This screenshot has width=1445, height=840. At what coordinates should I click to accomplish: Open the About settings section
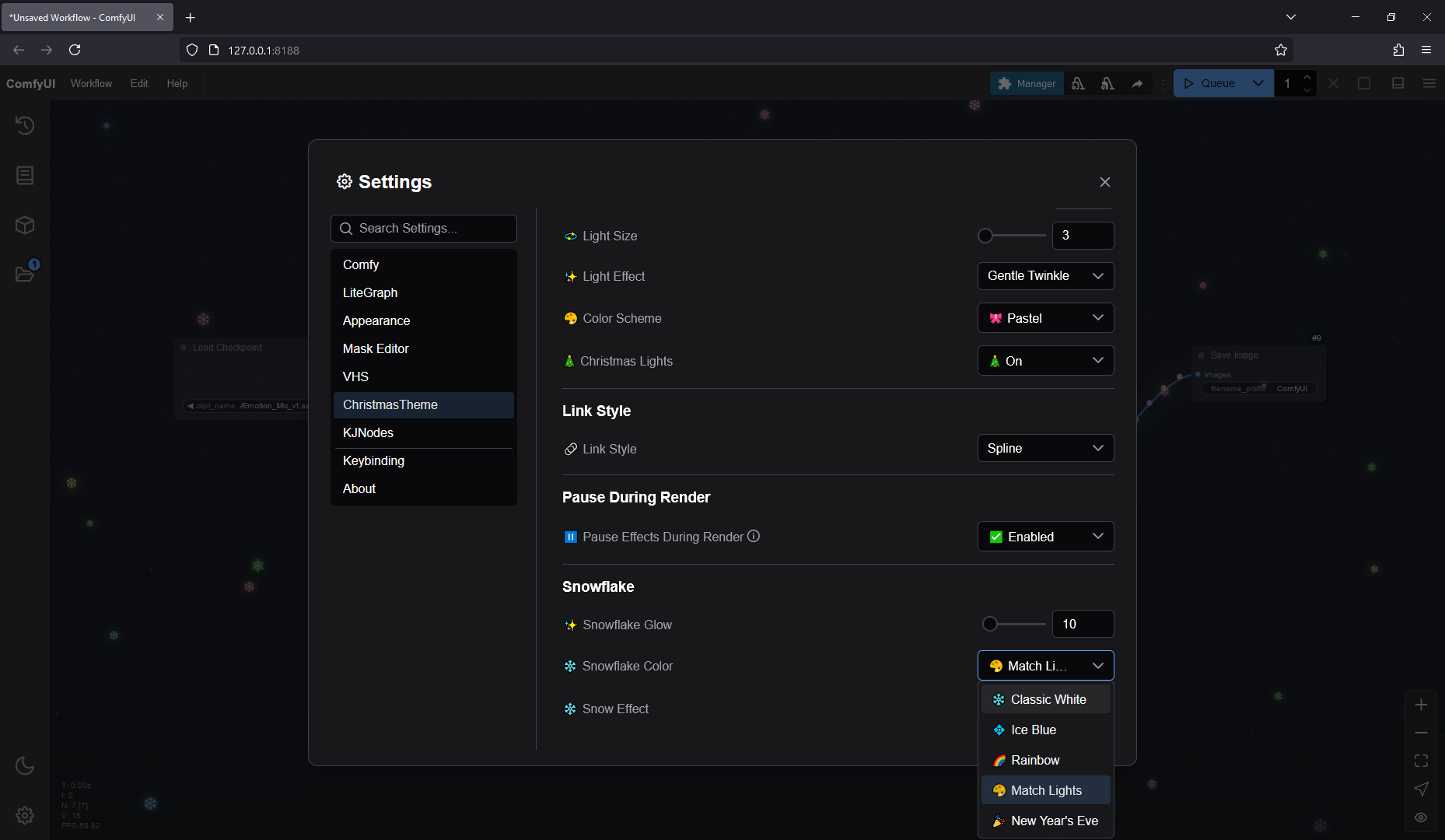click(424, 488)
